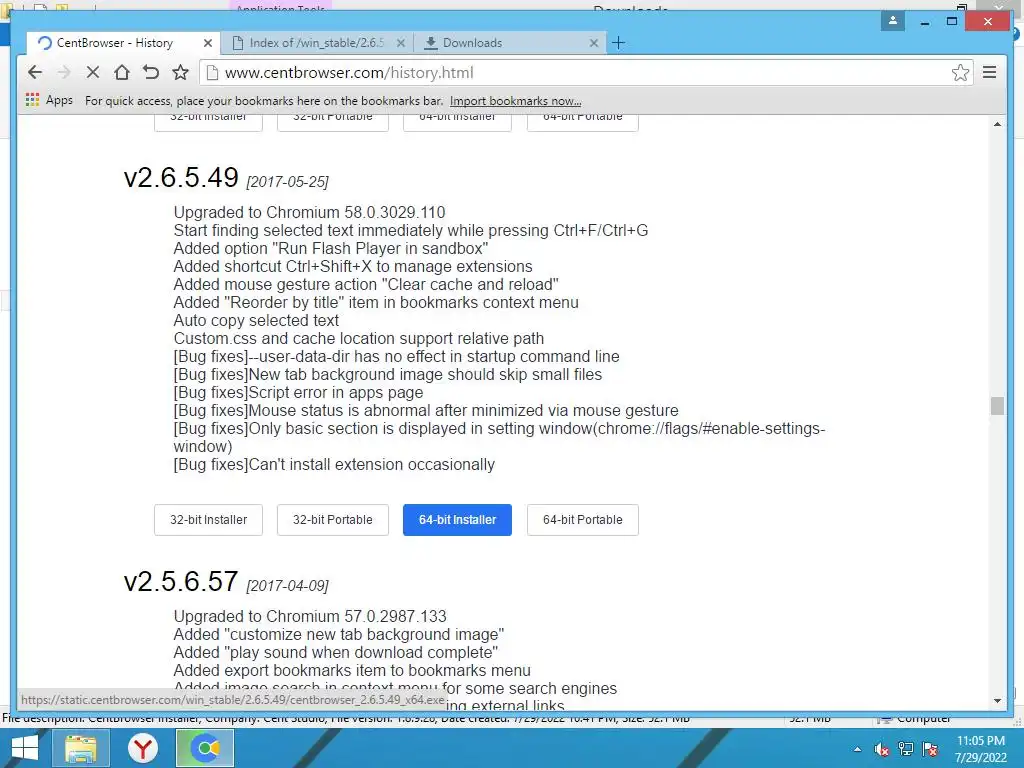This screenshot has height=768, width=1024.
Task: Click the [2017-05-25] release date
Action: click(x=287, y=182)
